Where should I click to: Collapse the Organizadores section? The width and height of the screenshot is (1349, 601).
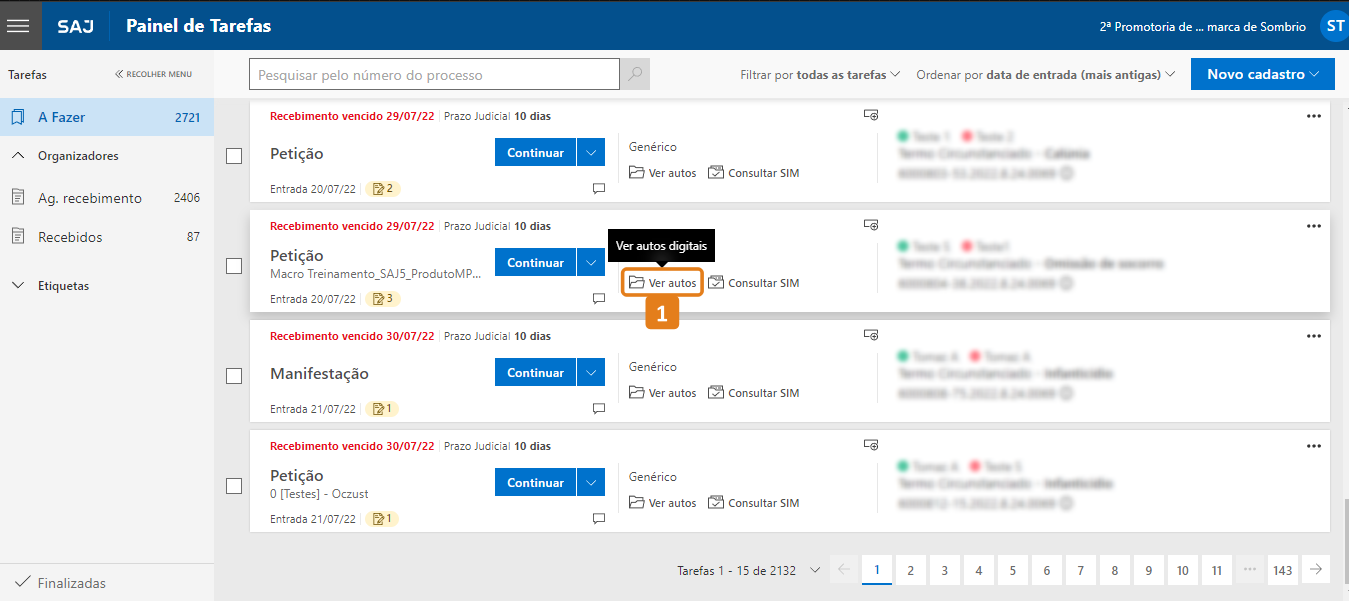[x=18, y=156]
